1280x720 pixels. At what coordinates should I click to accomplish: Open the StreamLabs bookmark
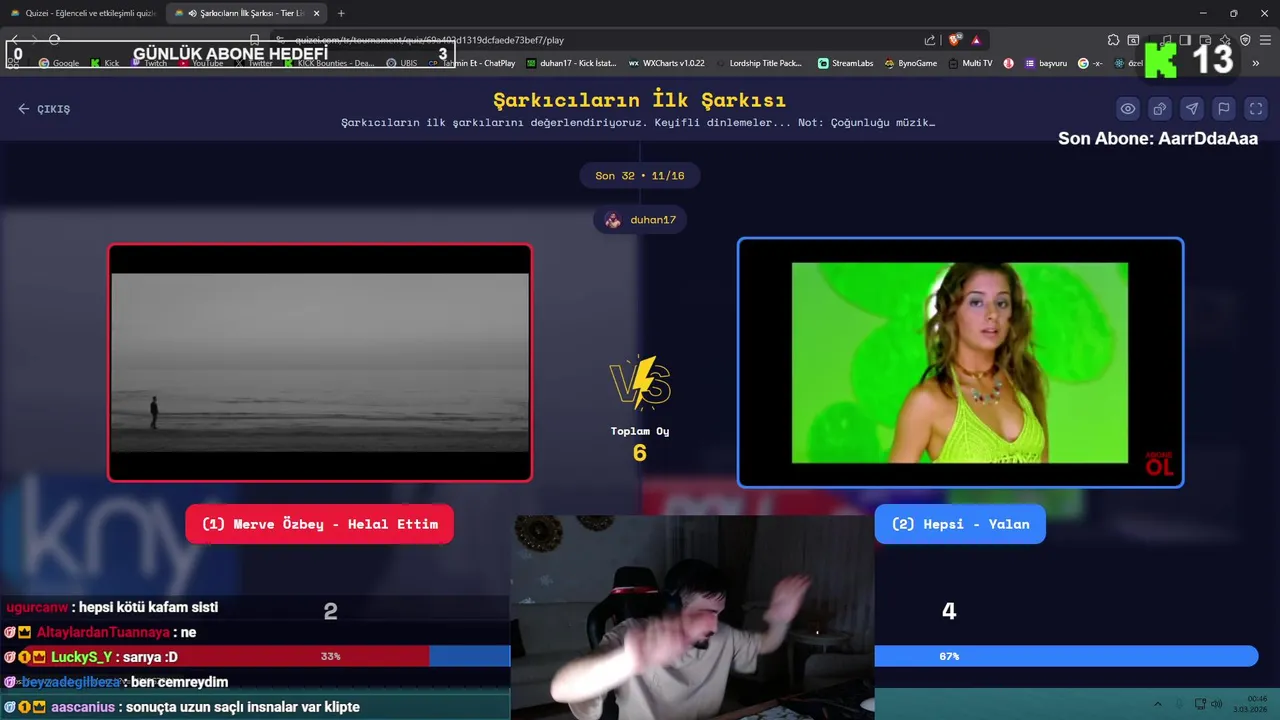pyautogui.click(x=845, y=63)
